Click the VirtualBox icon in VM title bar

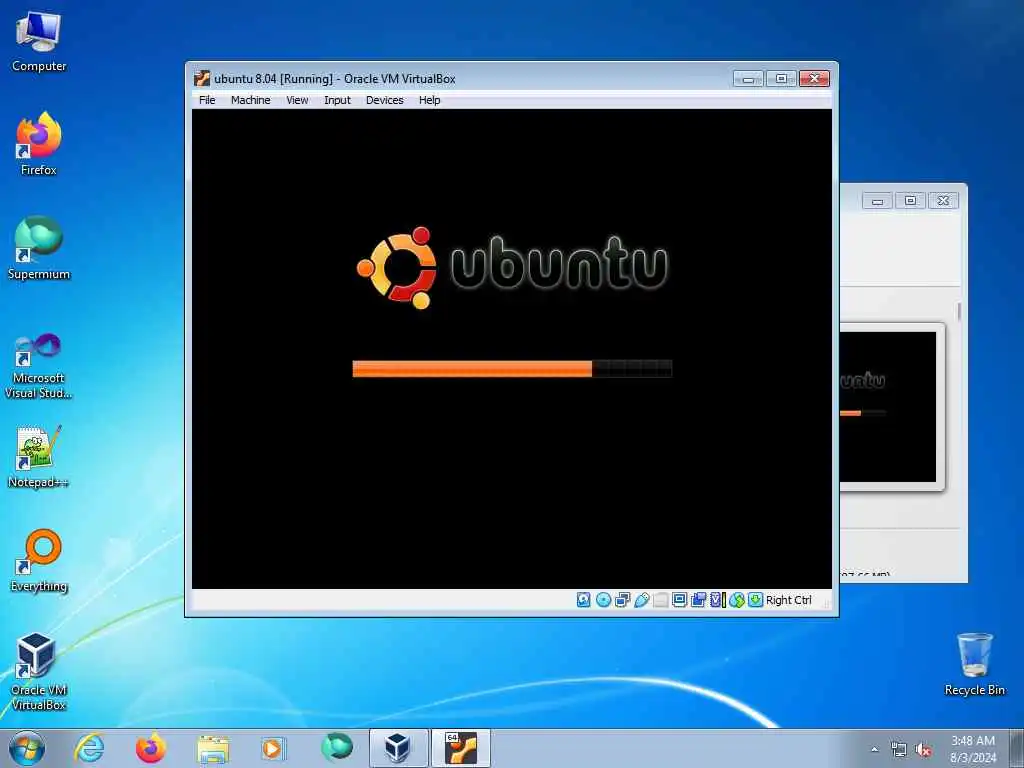tap(202, 78)
